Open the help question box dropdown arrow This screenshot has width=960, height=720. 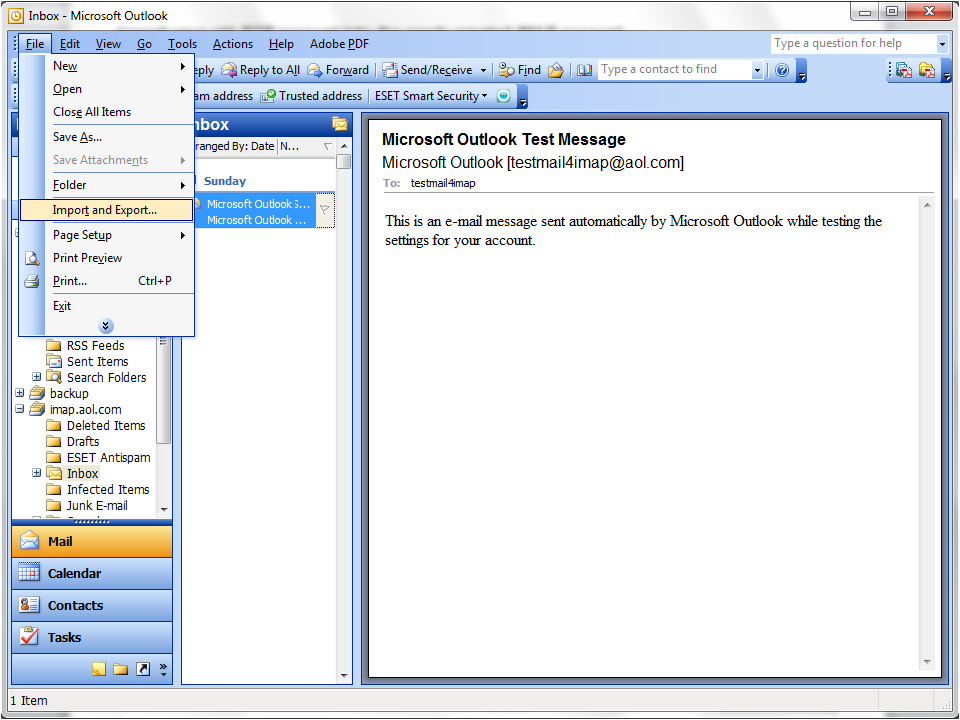(942, 44)
